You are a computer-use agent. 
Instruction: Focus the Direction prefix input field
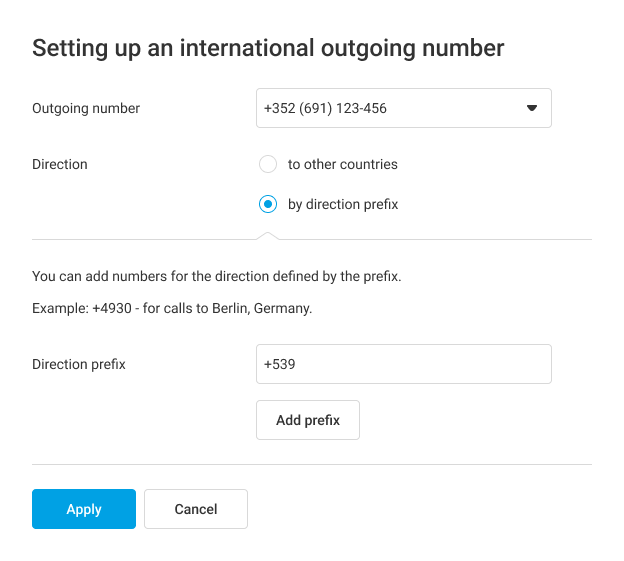(x=403, y=364)
